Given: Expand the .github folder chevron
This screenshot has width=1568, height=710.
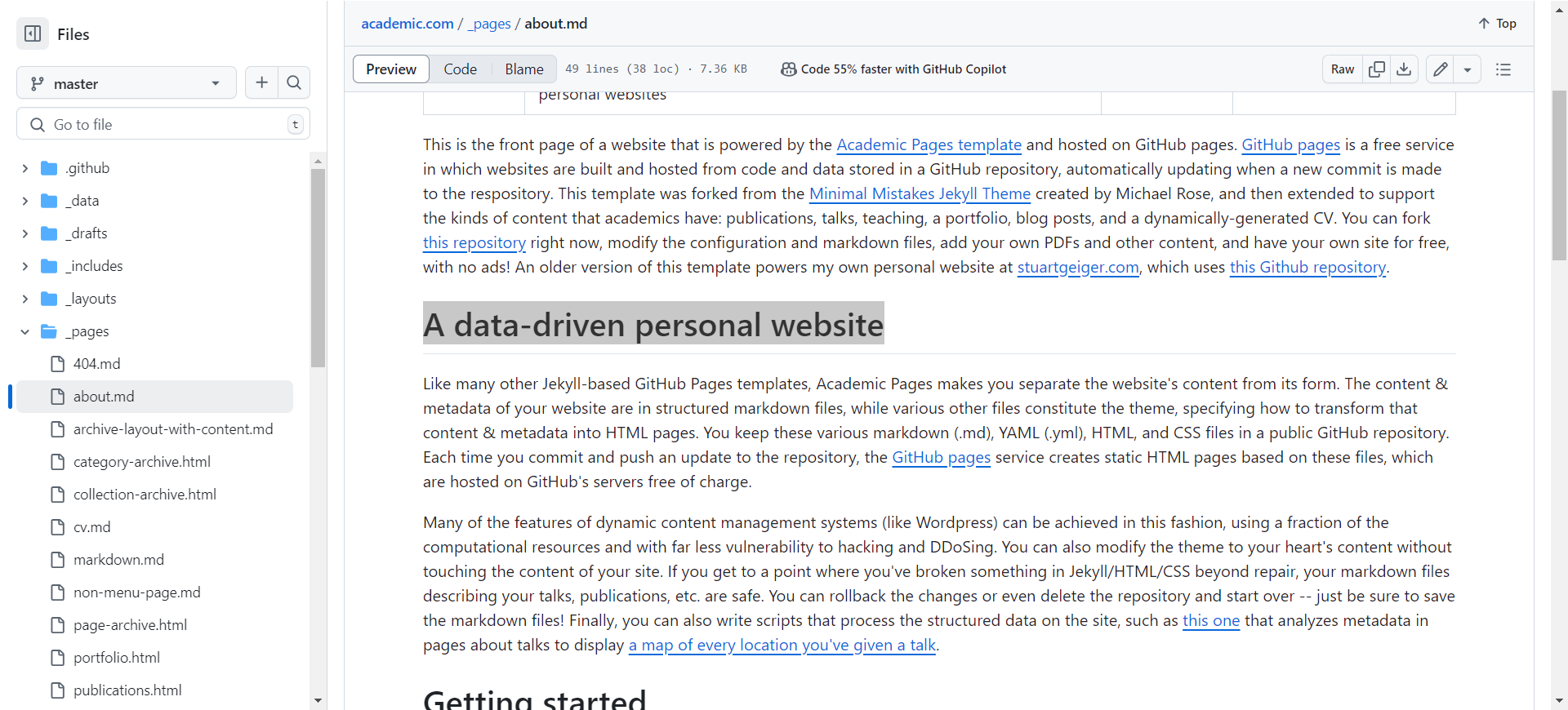Looking at the screenshot, I should [x=24, y=168].
